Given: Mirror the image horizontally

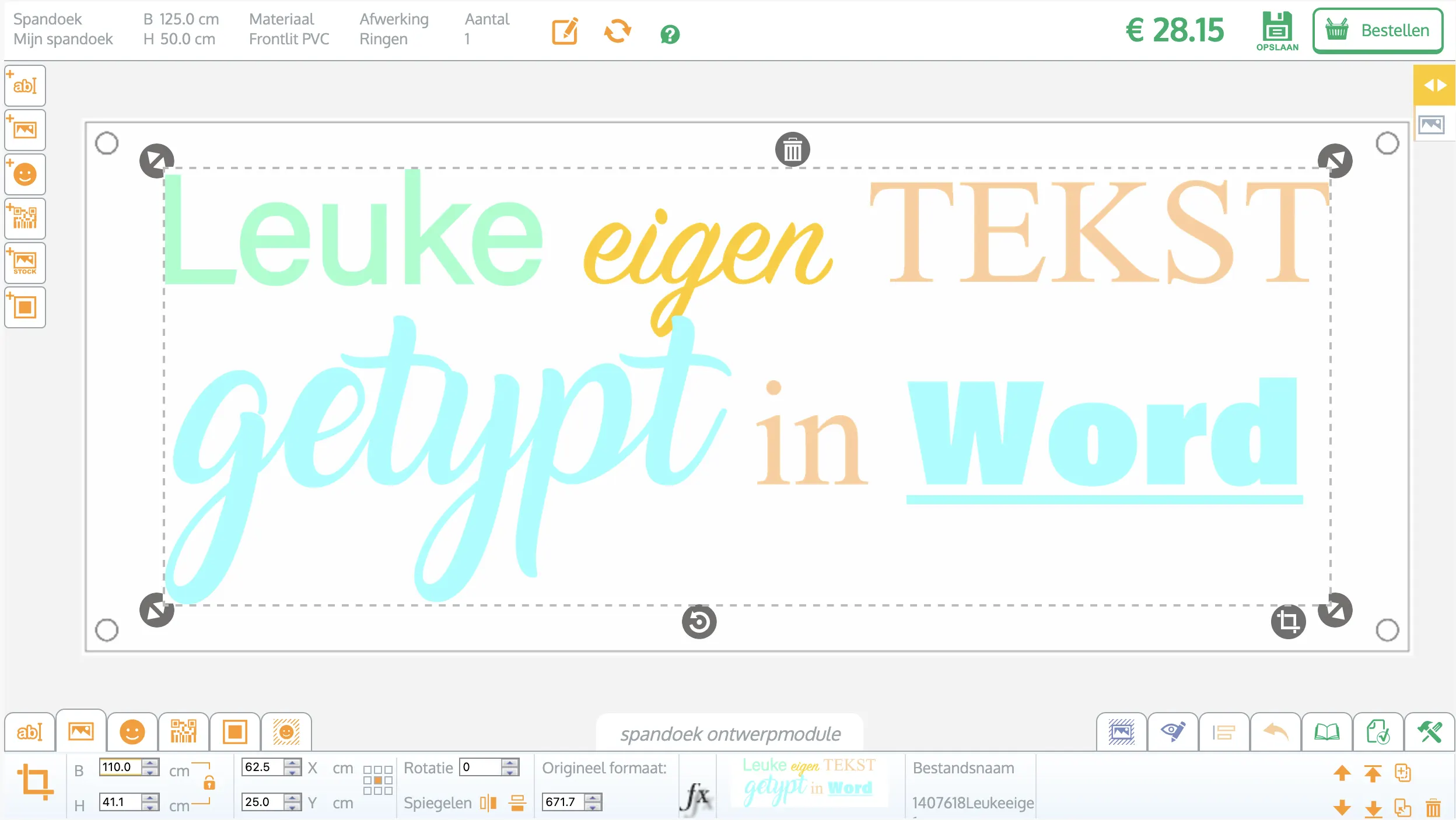Looking at the screenshot, I should coord(488,804).
